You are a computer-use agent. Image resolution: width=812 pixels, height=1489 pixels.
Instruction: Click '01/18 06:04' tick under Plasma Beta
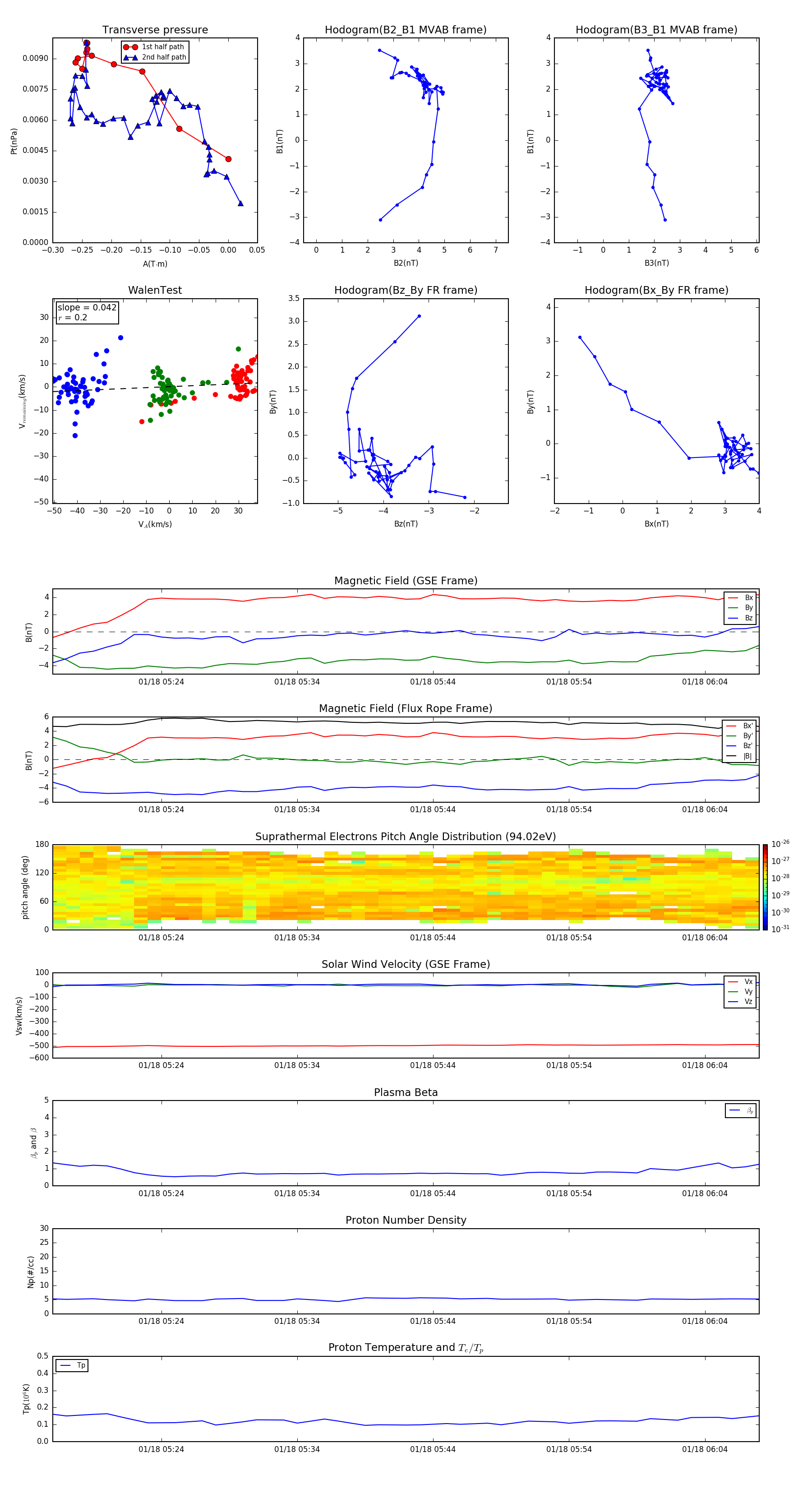point(705,1193)
